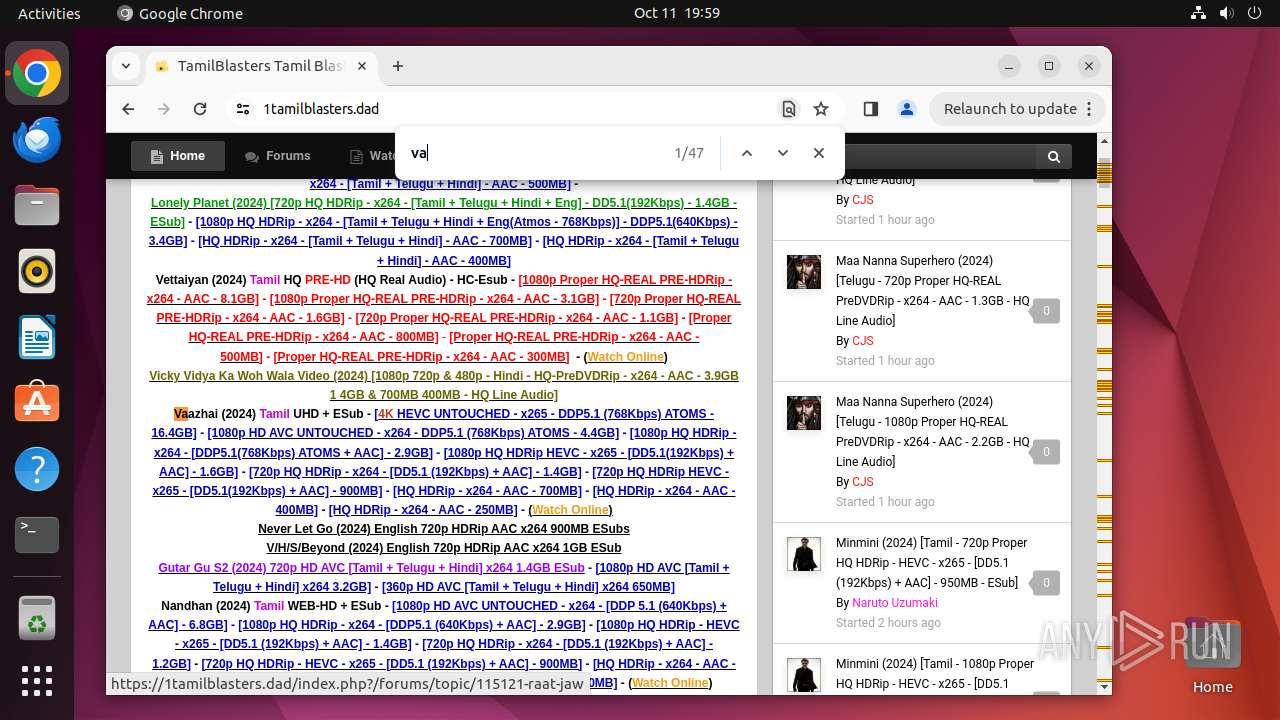
Task: Click the address bar URL
Action: [x=321, y=109]
